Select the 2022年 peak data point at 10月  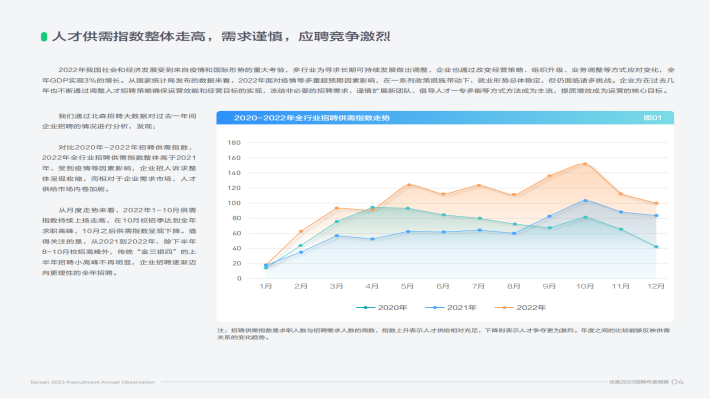[585, 164]
